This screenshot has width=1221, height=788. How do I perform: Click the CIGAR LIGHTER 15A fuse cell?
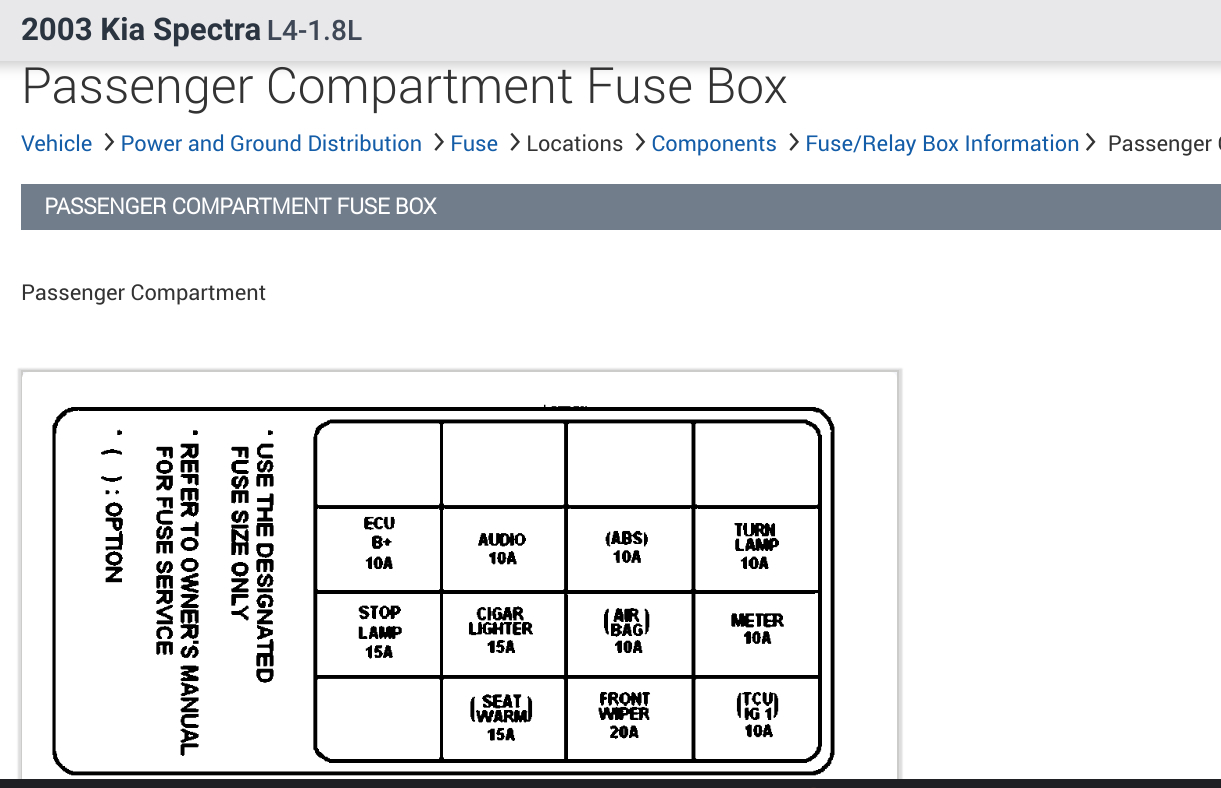point(503,633)
